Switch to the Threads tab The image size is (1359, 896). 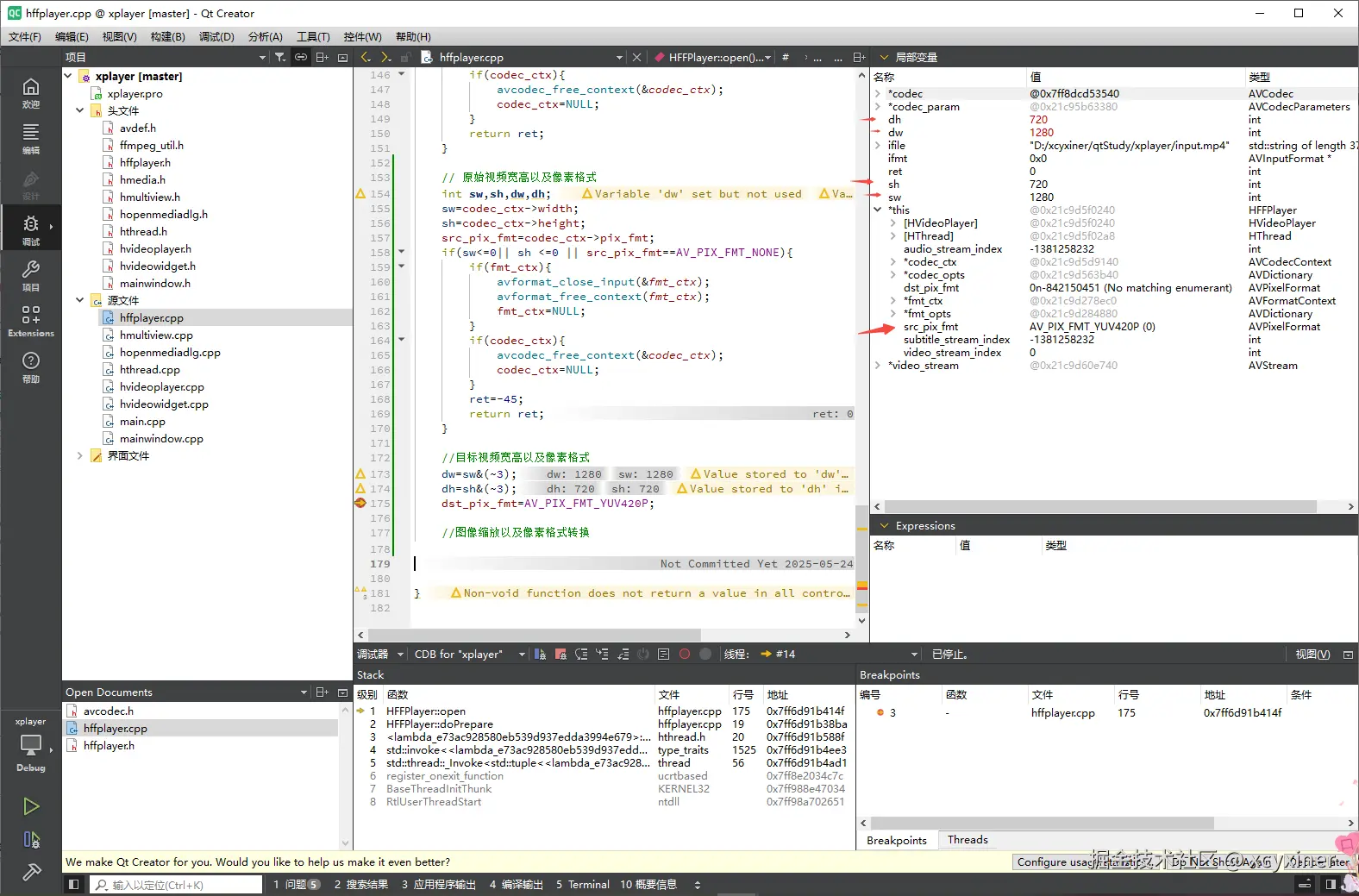click(x=968, y=840)
